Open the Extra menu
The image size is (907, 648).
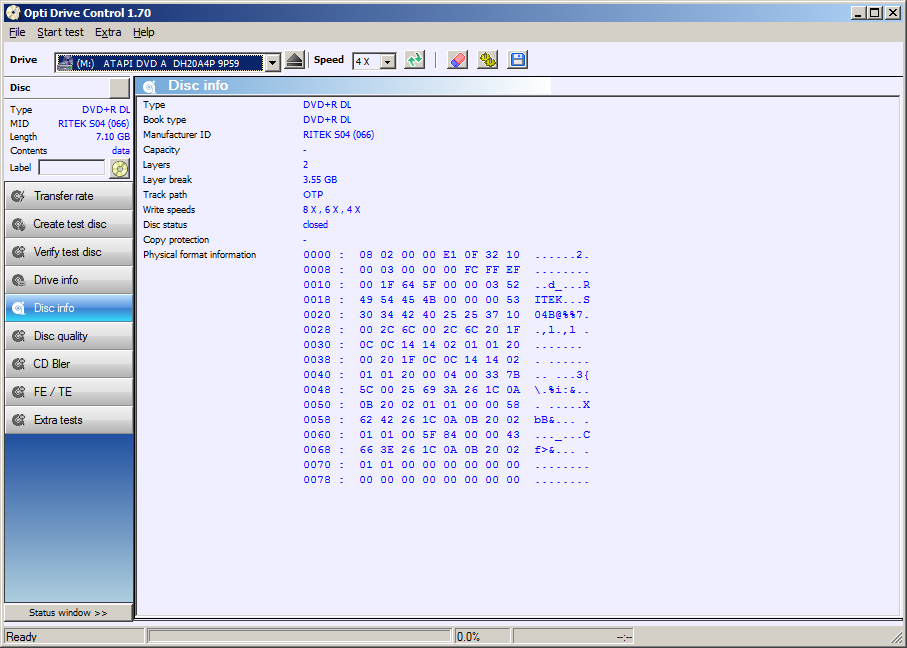[108, 32]
